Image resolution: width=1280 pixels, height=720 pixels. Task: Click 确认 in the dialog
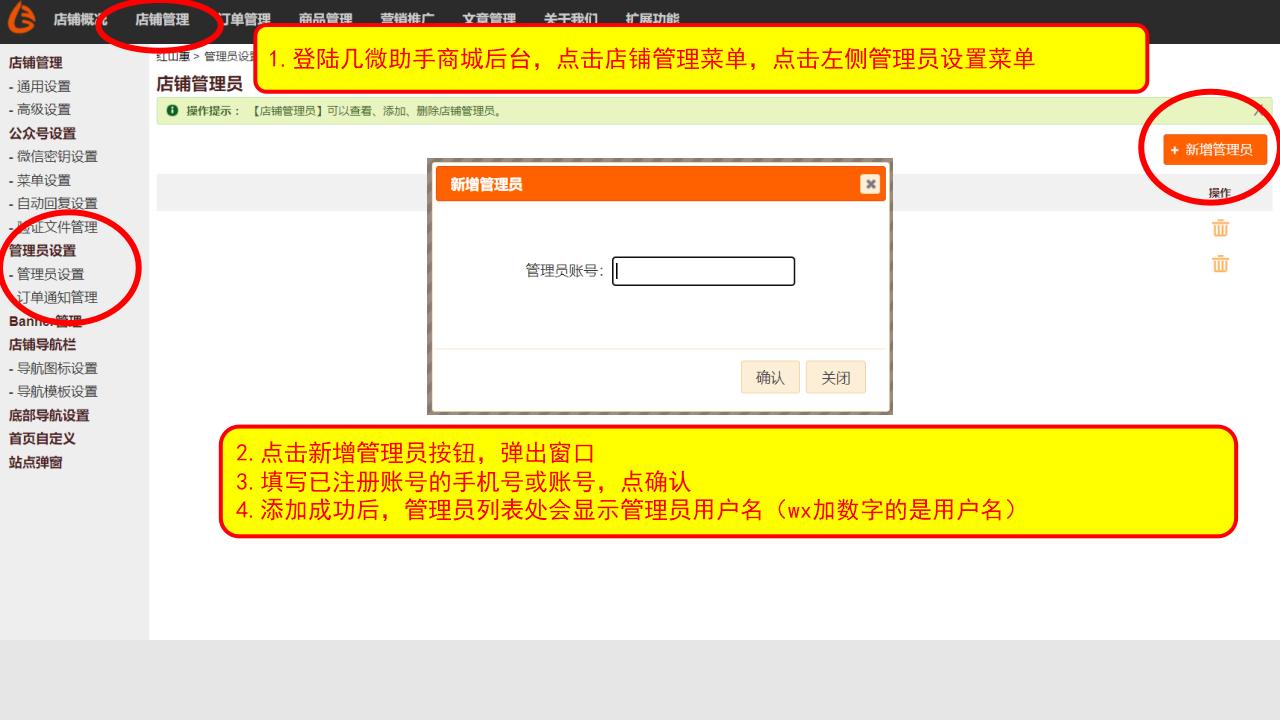770,378
